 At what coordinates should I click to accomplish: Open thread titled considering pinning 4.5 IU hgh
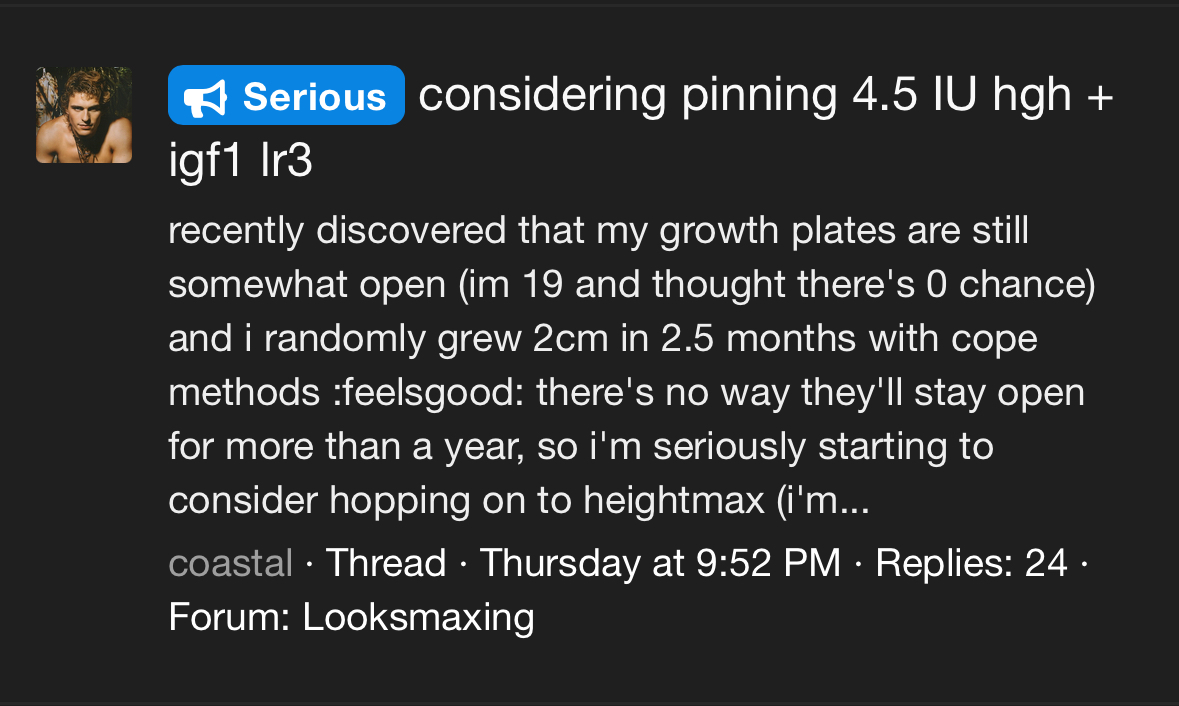tap(640, 96)
